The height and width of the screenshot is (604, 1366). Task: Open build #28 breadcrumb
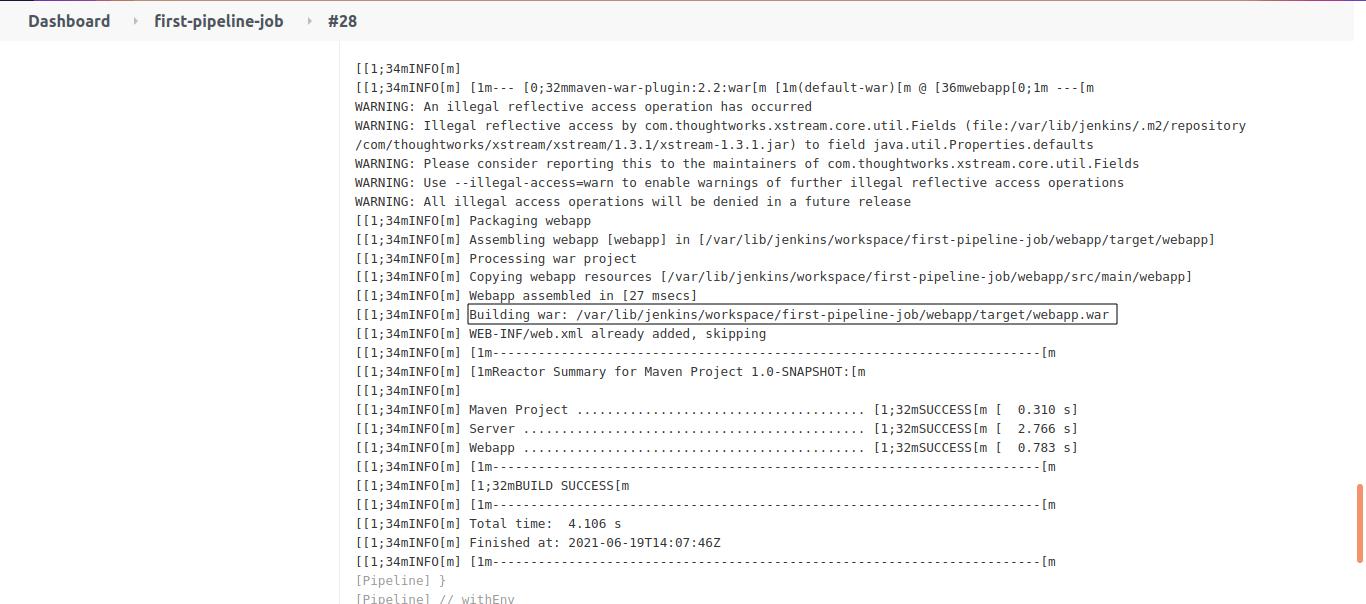point(342,21)
